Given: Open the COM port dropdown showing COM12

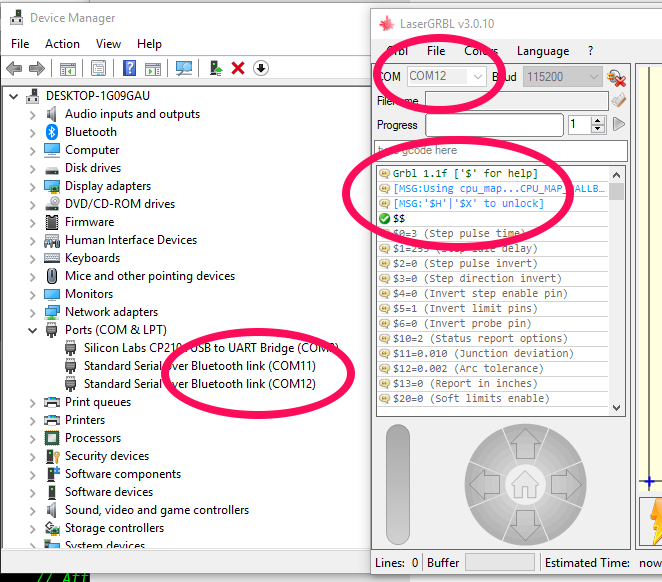Looking at the screenshot, I should click(446, 77).
